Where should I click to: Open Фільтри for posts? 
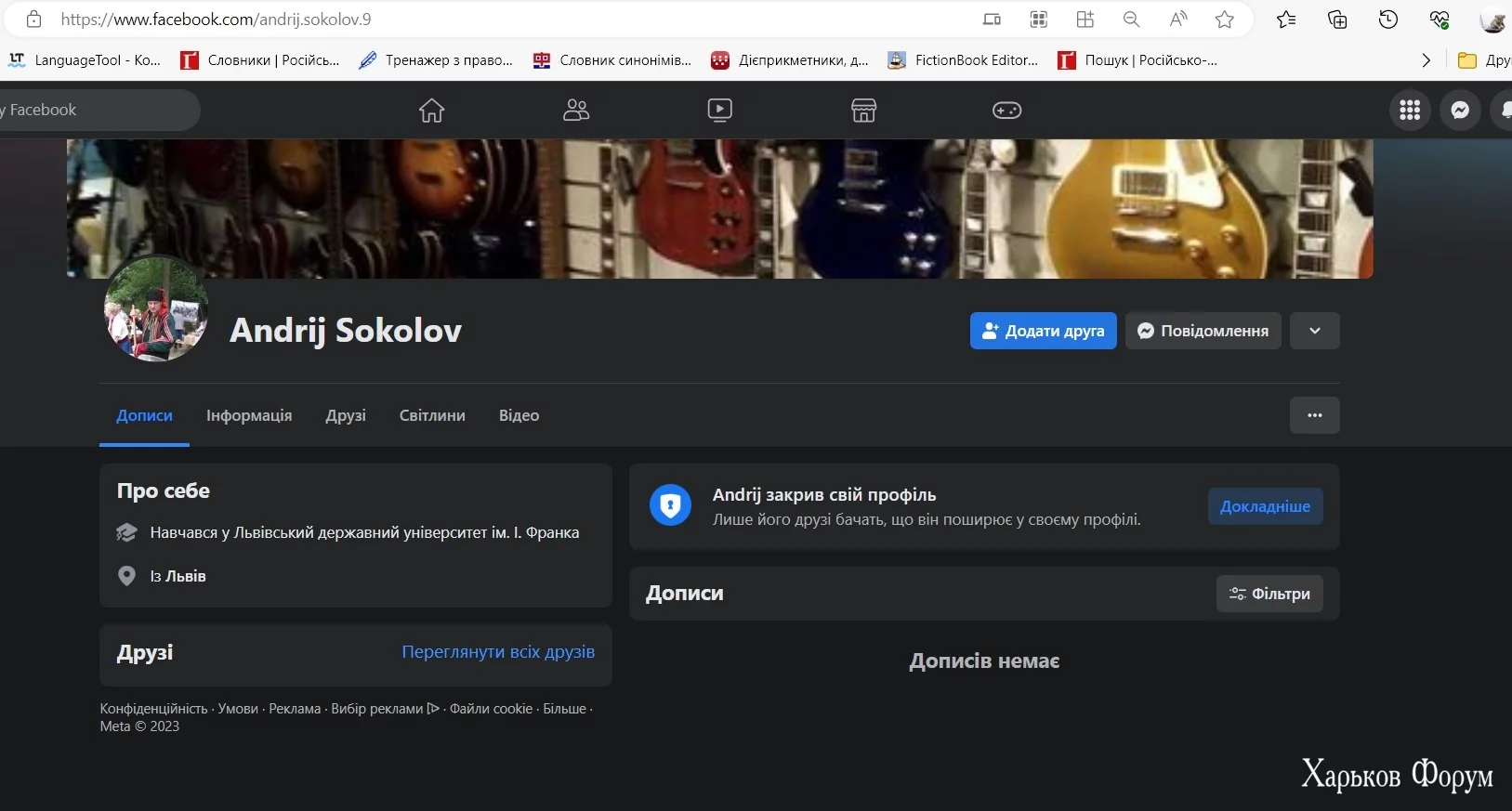click(x=1269, y=594)
